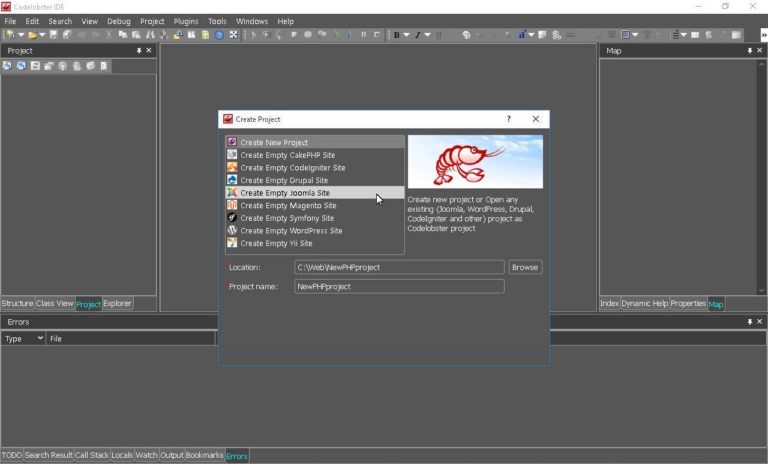Viewport: 768px width, 464px height.
Task: Select Create Empty Symfony Site
Action: (x=315, y=218)
